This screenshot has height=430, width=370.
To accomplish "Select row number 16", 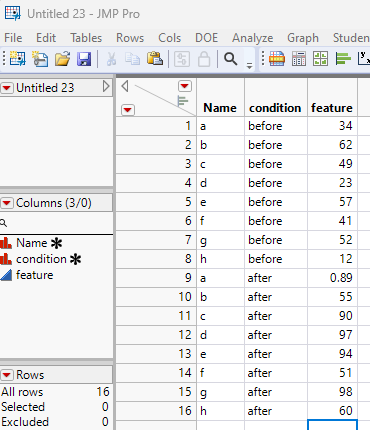I will tap(156, 411).
